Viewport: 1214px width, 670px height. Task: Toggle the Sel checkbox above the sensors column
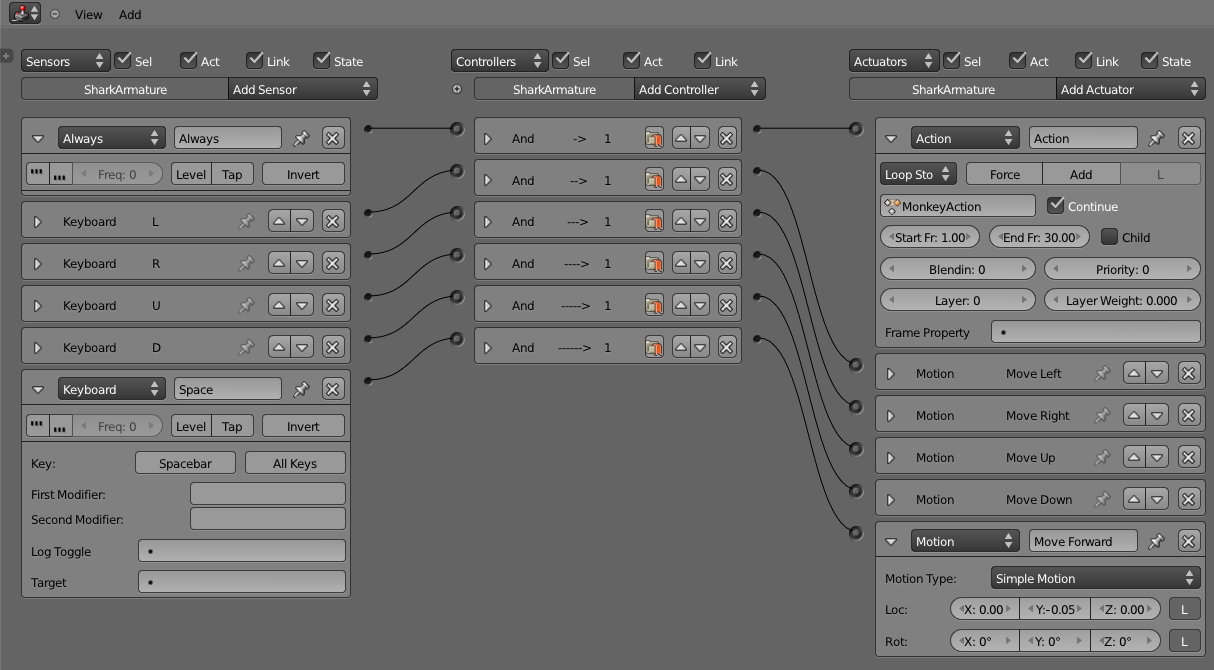[x=123, y=60]
